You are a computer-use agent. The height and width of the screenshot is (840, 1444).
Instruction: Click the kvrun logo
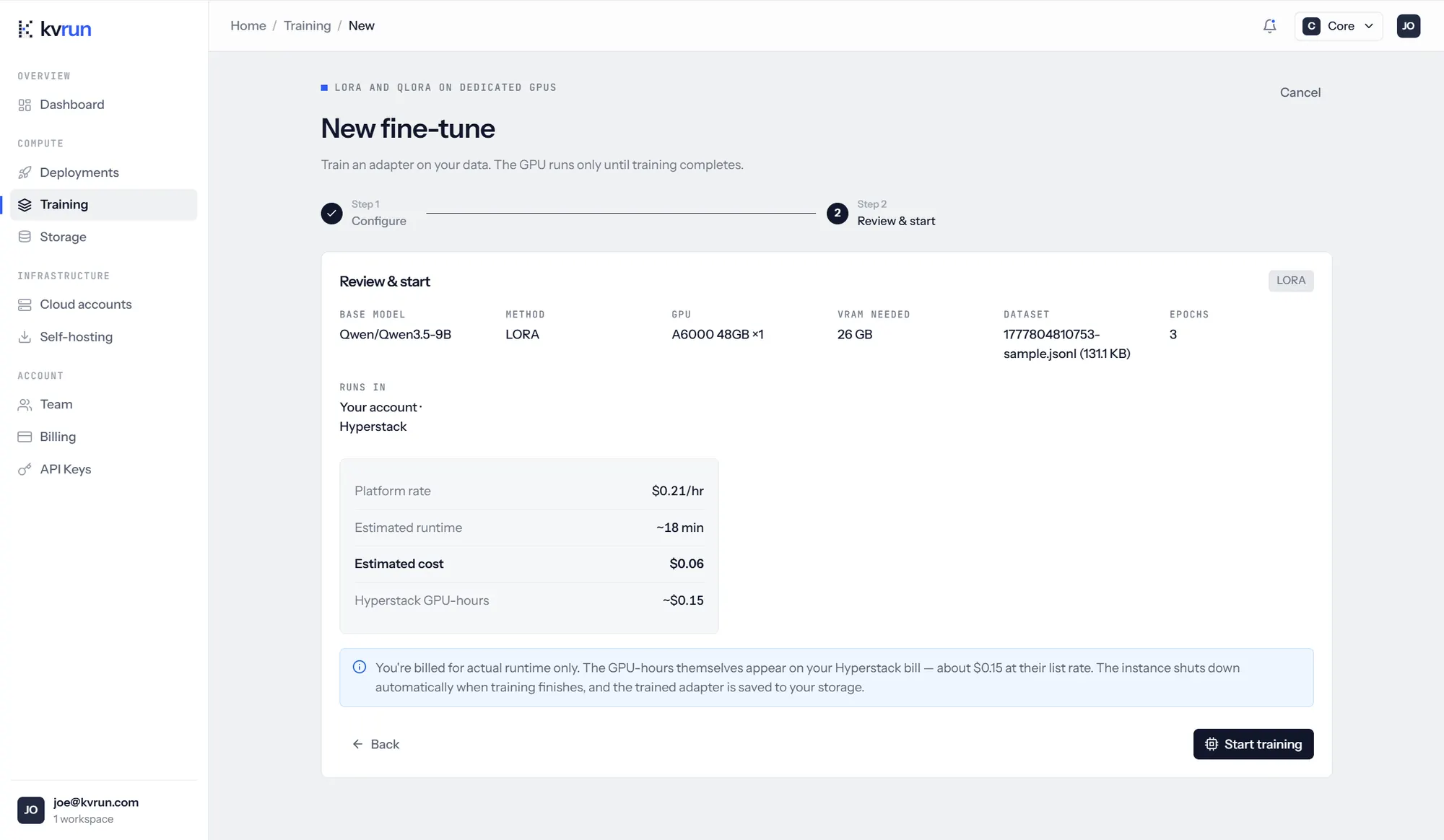tap(54, 29)
